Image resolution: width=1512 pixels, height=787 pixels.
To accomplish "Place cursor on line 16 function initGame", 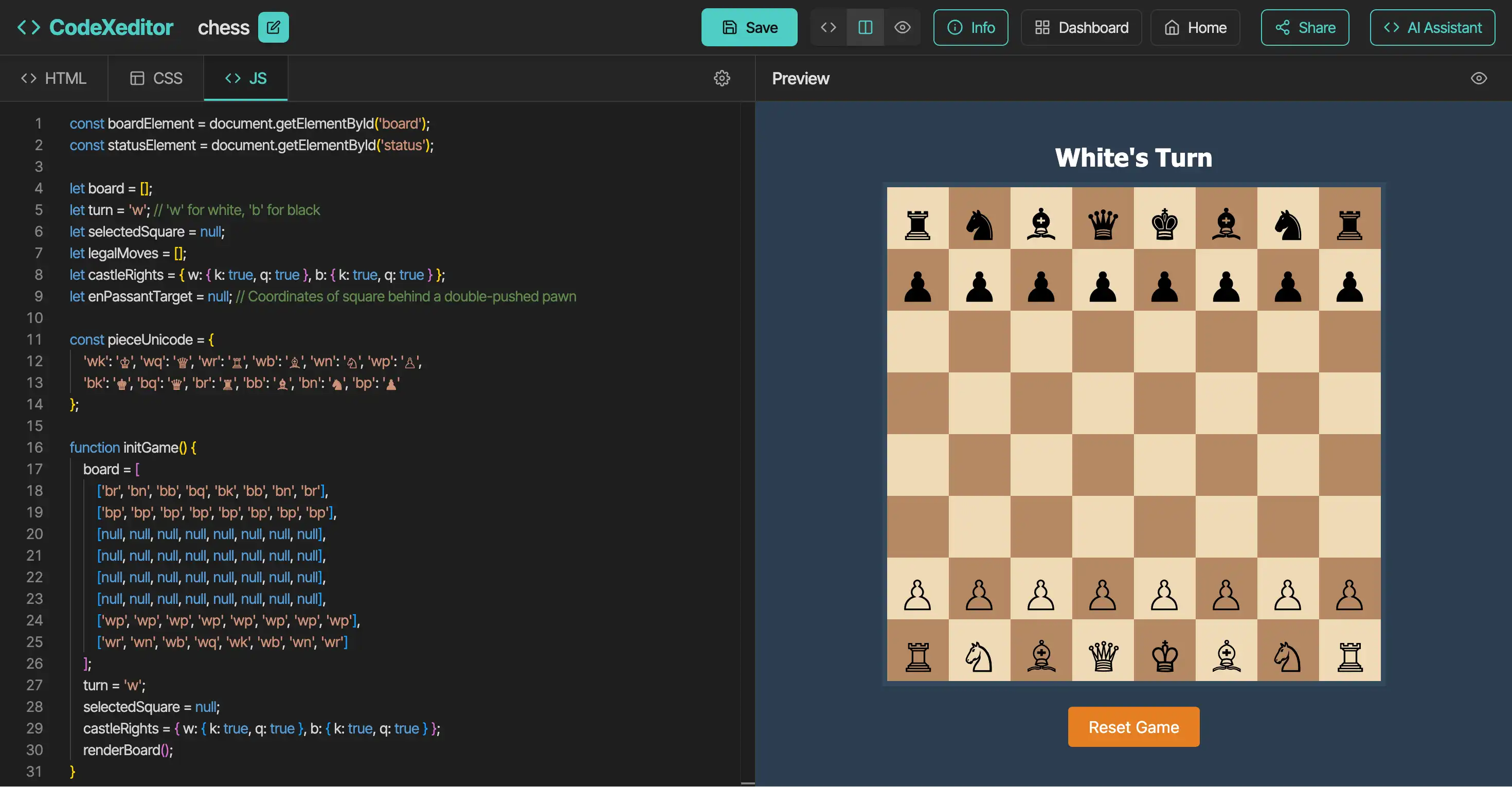I will 133,447.
